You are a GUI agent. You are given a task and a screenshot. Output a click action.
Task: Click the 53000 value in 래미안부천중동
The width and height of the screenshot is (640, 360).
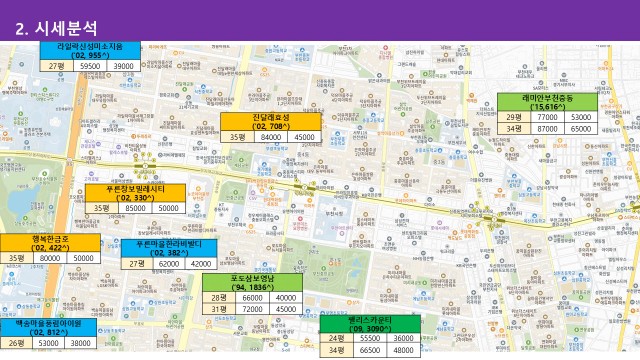click(581, 117)
